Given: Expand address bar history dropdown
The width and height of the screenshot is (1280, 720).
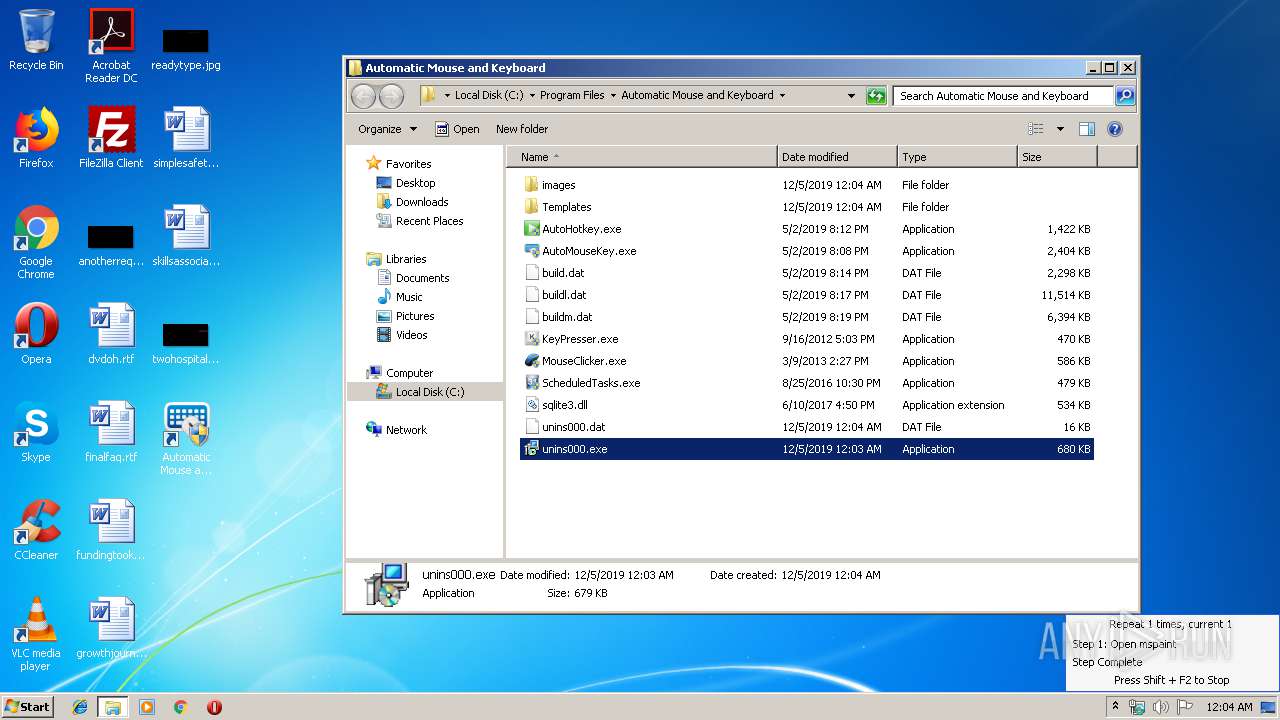Looking at the screenshot, I should pos(851,96).
